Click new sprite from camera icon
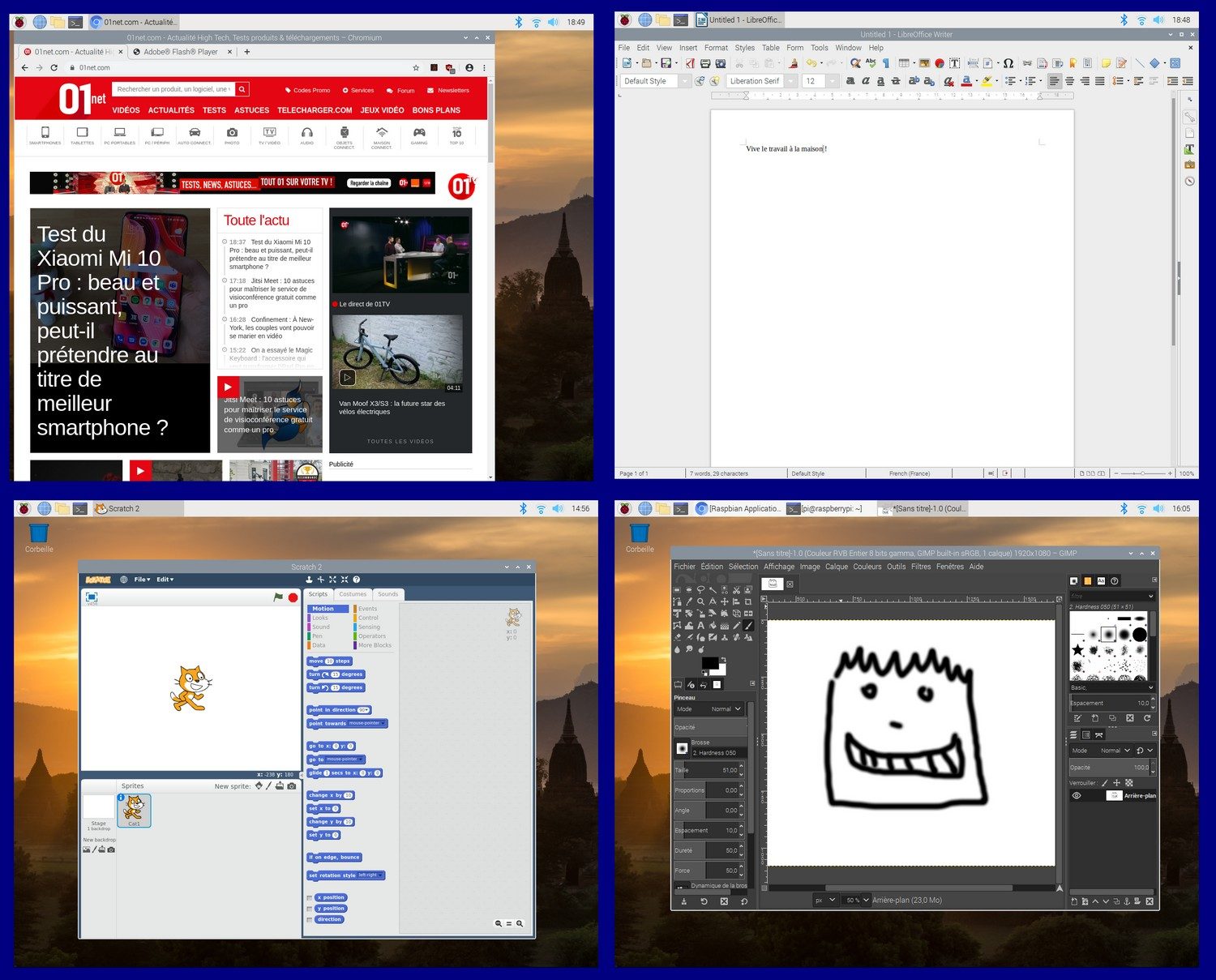Screen dimensions: 1216x980 (x=292, y=786)
